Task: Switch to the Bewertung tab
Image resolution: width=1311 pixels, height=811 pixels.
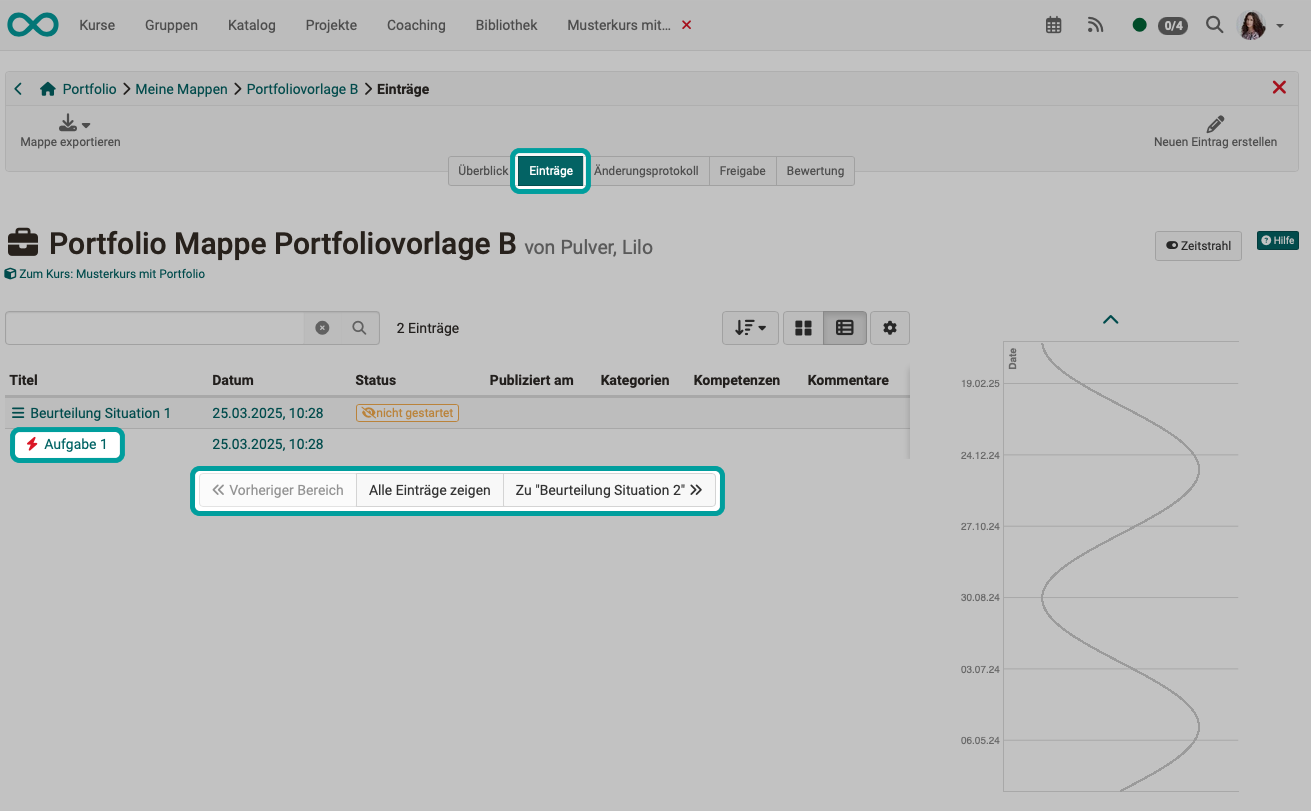Action: (x=815, y=170)
